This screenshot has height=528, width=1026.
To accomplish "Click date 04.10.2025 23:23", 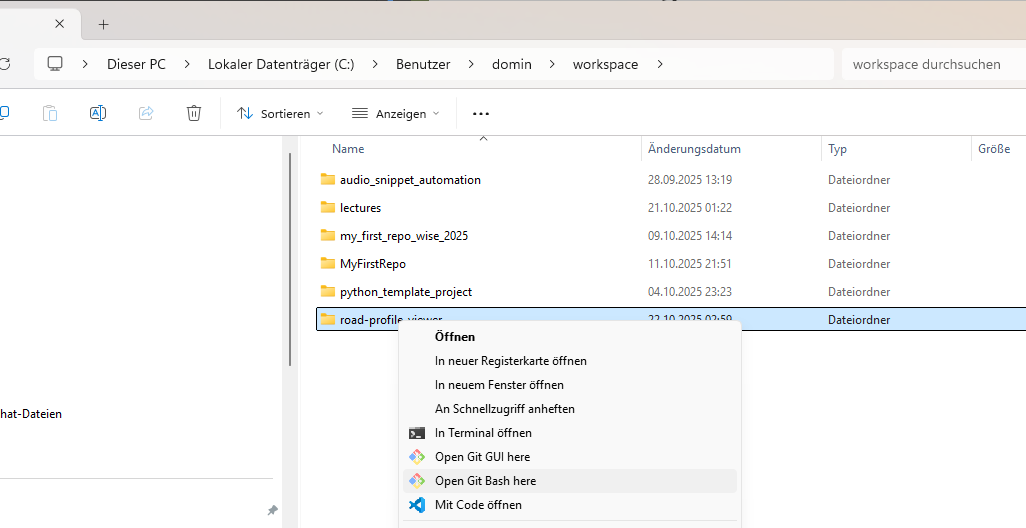I will click(690, 292).
